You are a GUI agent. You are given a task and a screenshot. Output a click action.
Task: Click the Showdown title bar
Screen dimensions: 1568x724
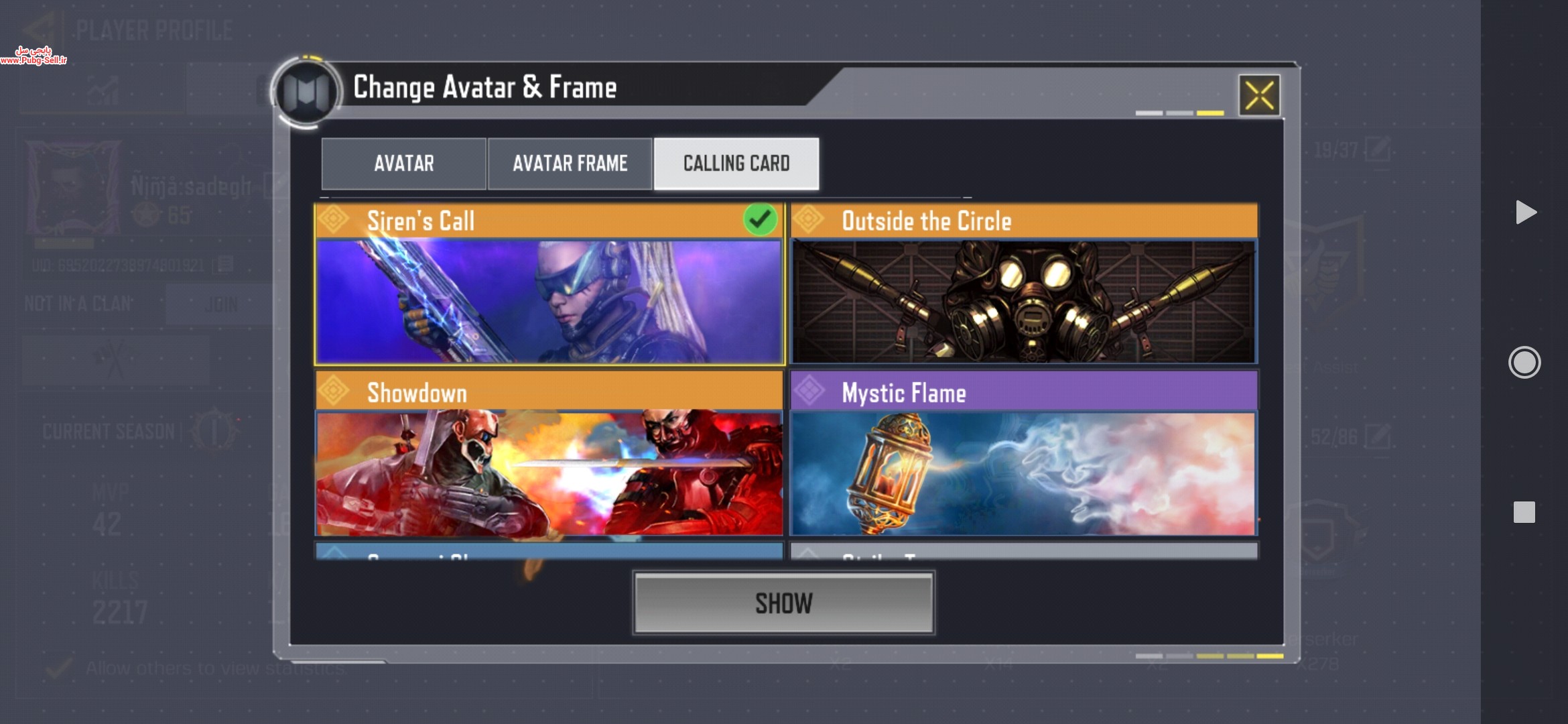[549, 391]
